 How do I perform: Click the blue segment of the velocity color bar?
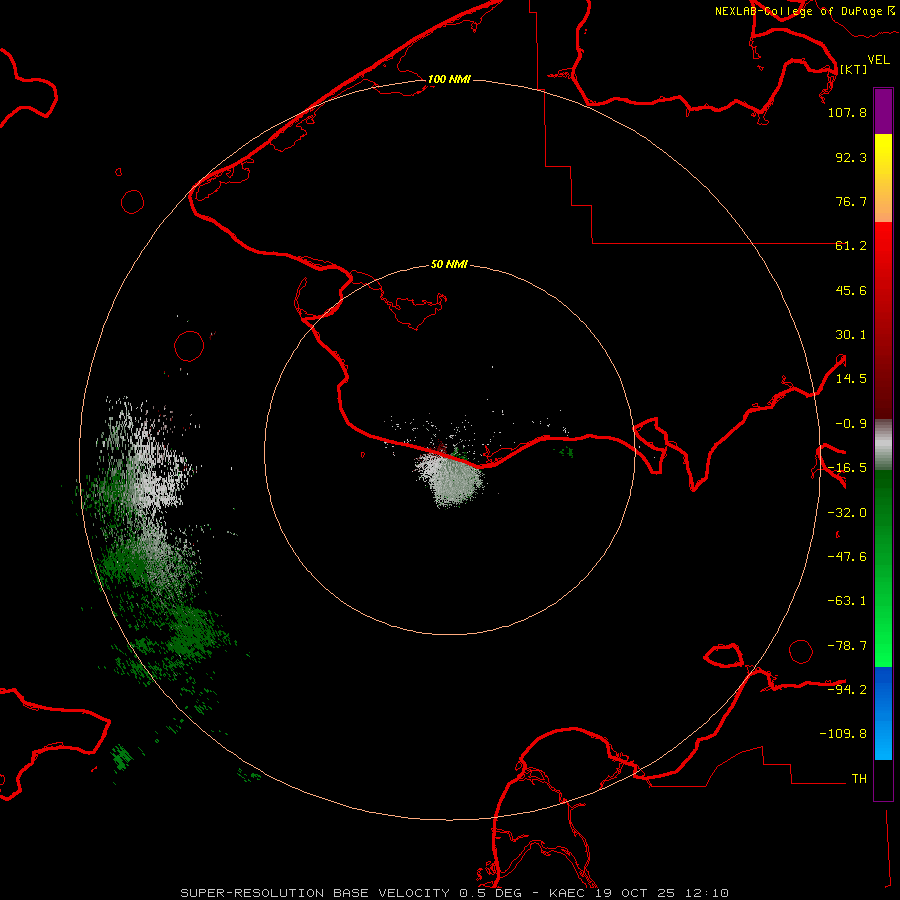pos(883,713)
